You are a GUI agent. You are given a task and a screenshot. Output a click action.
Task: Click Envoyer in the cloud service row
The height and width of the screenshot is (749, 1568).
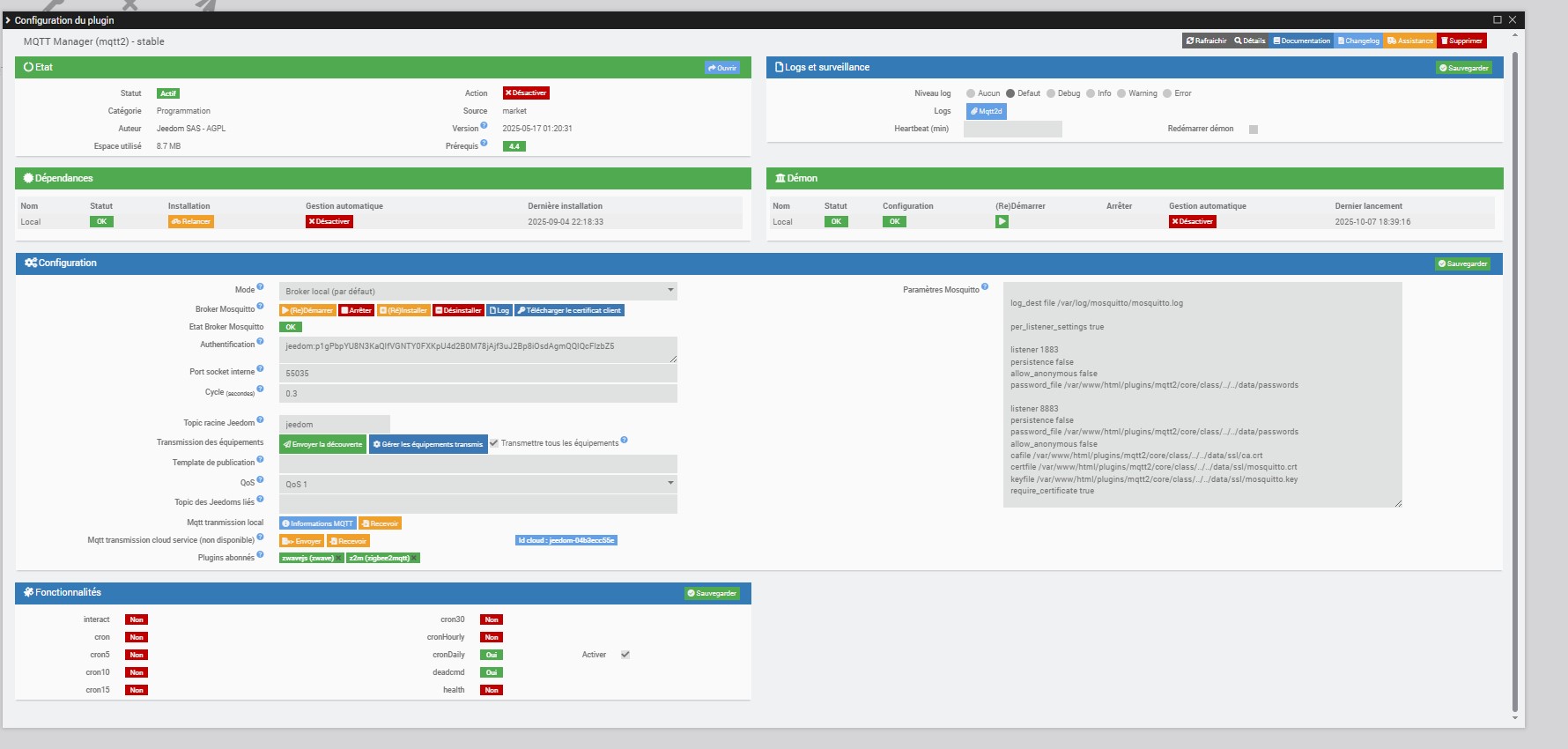click(302, 541)
